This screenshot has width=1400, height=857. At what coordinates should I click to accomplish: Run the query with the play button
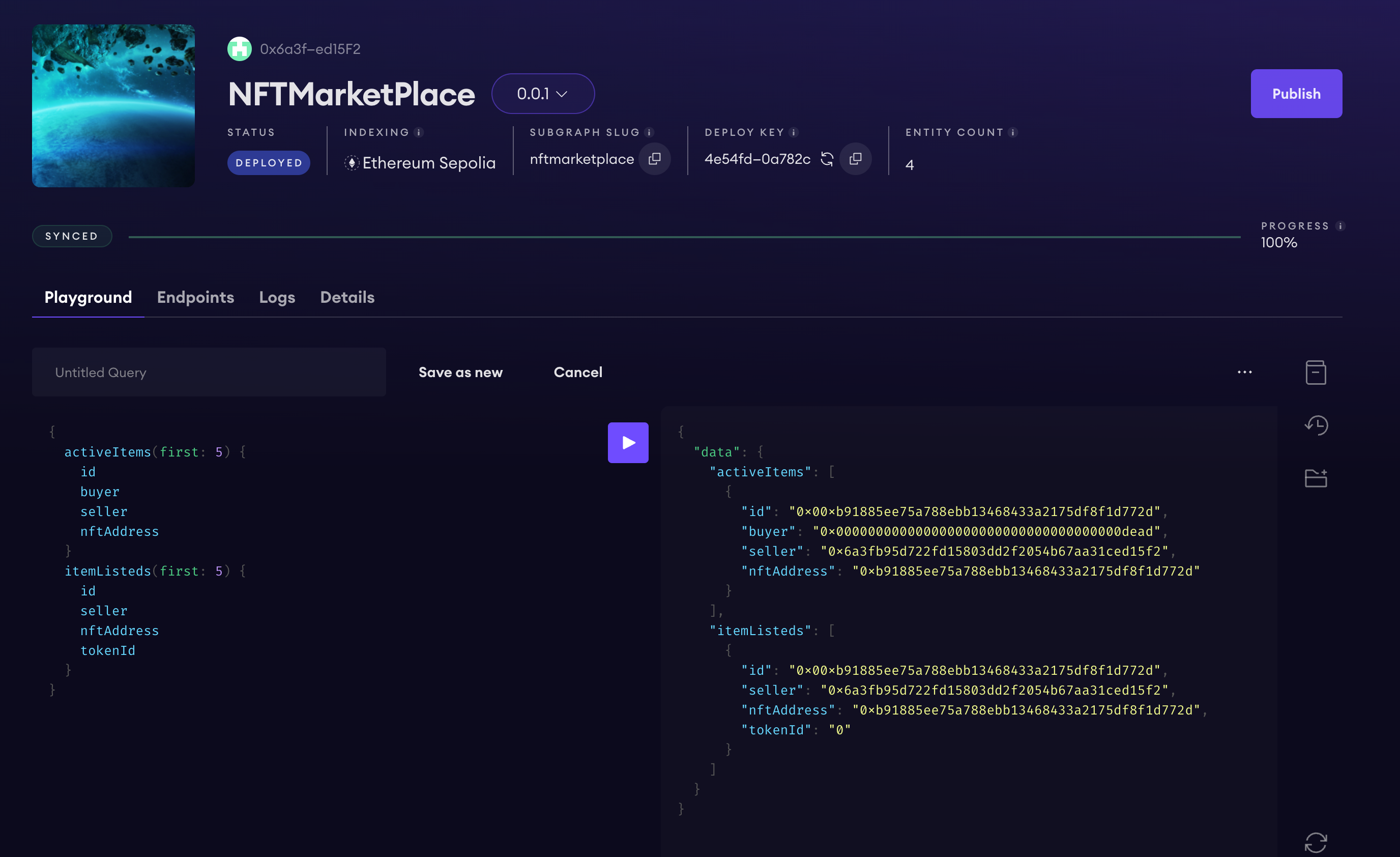tap(628, 442)
